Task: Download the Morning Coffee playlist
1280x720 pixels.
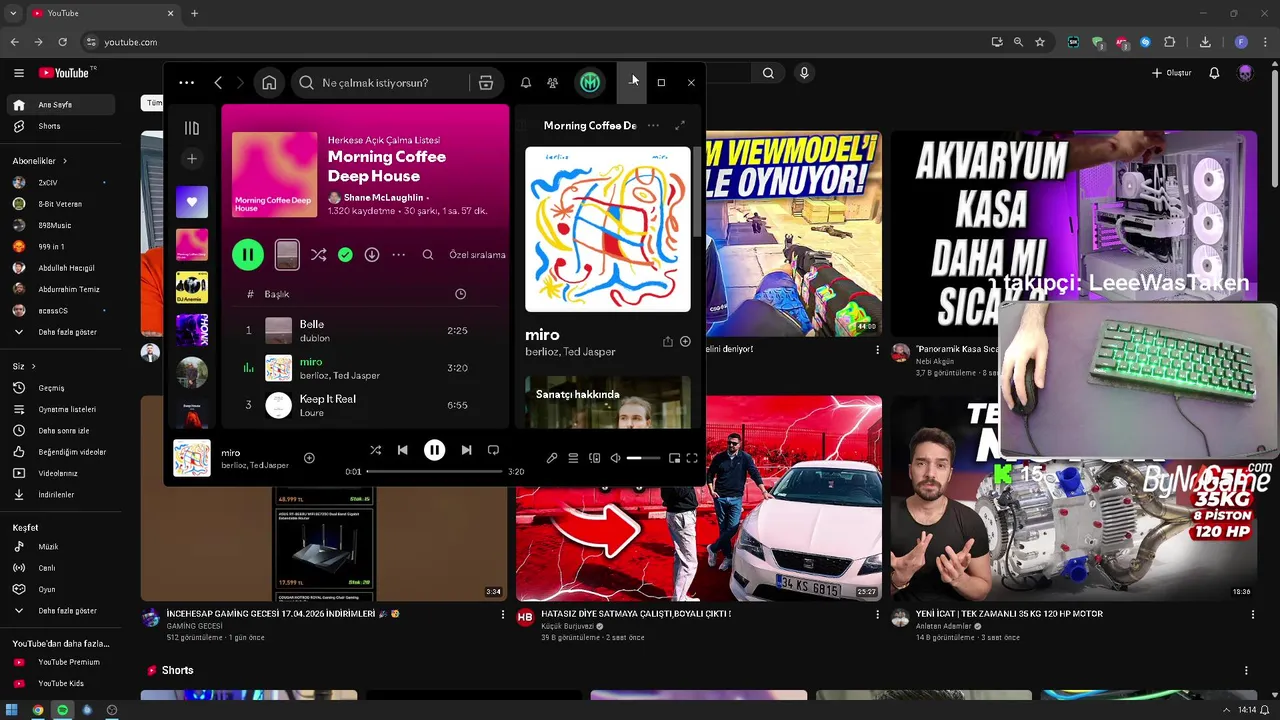Action: (372, 255)
